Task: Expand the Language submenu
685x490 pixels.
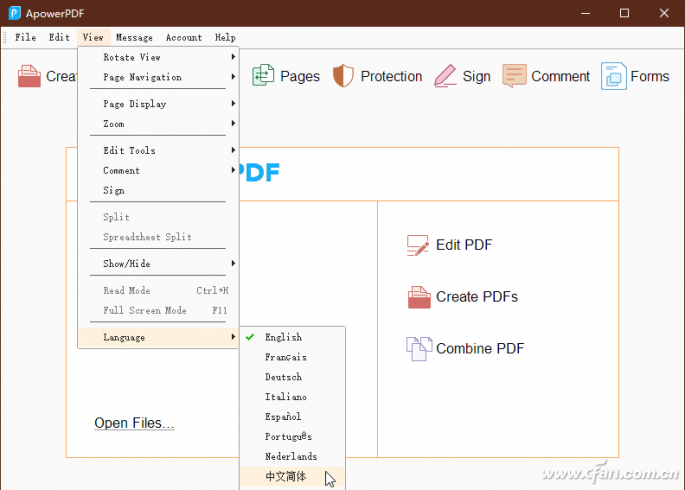Action: (158, 338)
